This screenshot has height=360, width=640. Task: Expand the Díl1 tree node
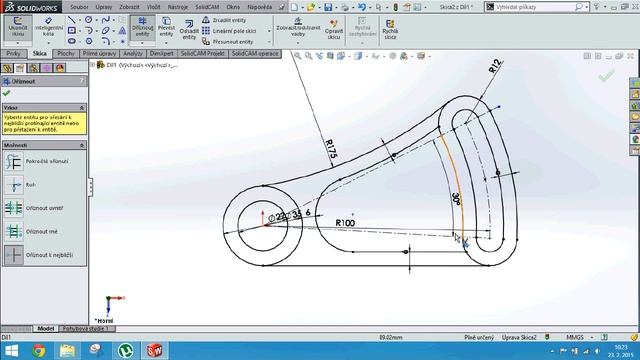tap(93, 64)
